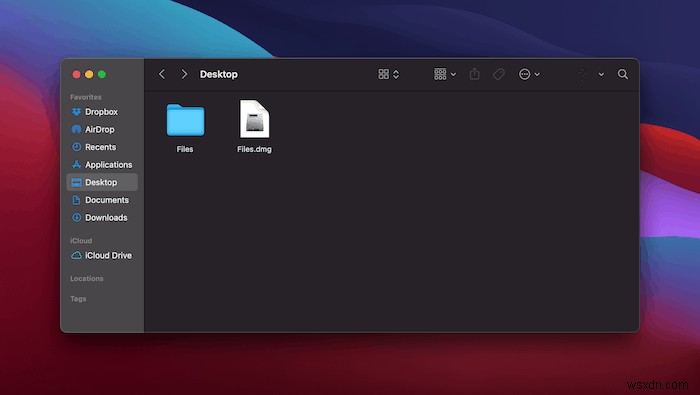Open the group-by items icon

click(x=440, y=74)
